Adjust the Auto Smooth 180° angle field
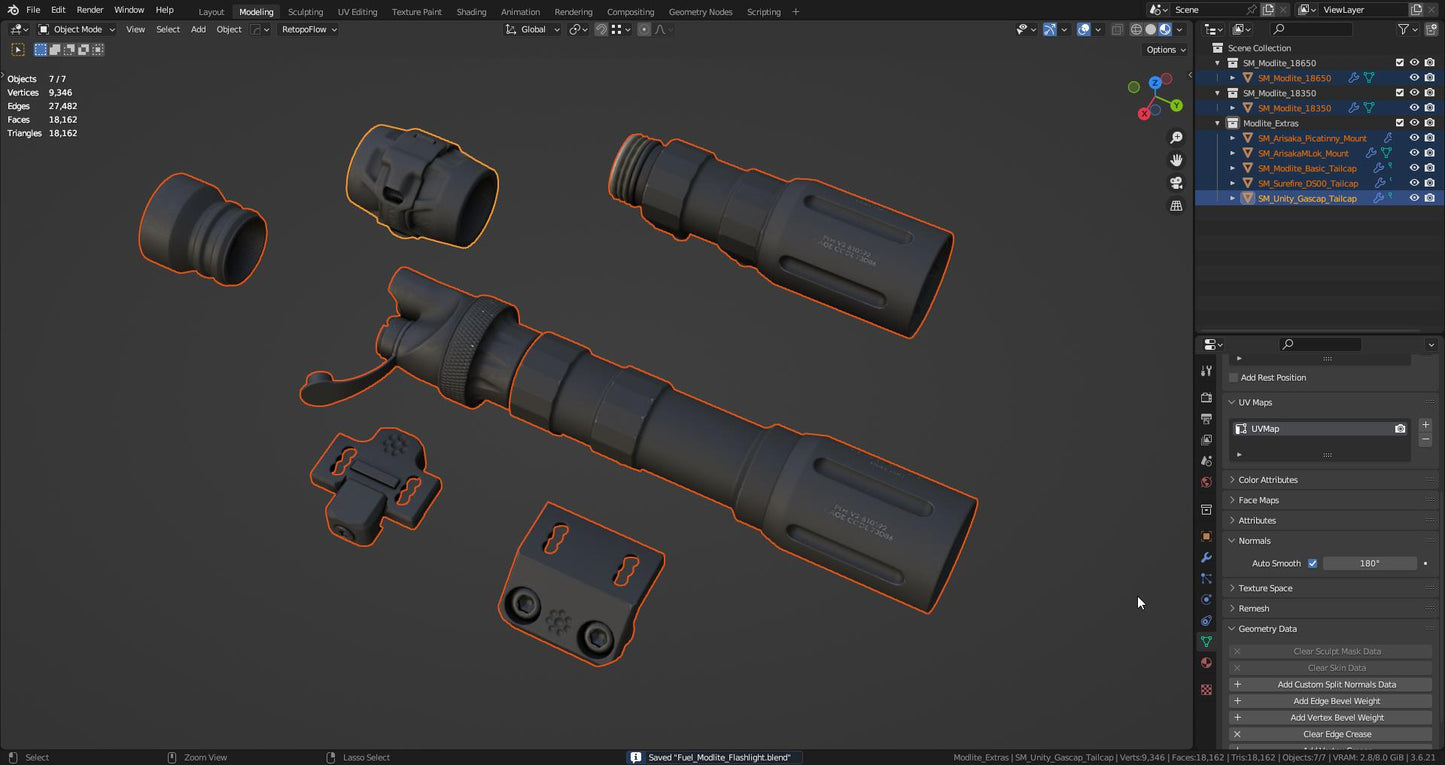The image size is (1445, 765). click(x=1369, y=564)
